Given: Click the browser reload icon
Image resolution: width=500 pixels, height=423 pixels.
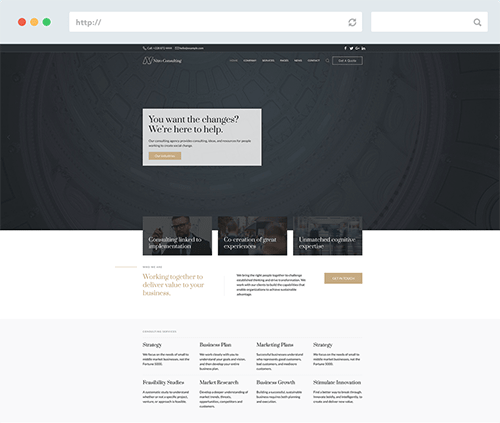Looking at the screenshot, I should [x=352, y=22].
